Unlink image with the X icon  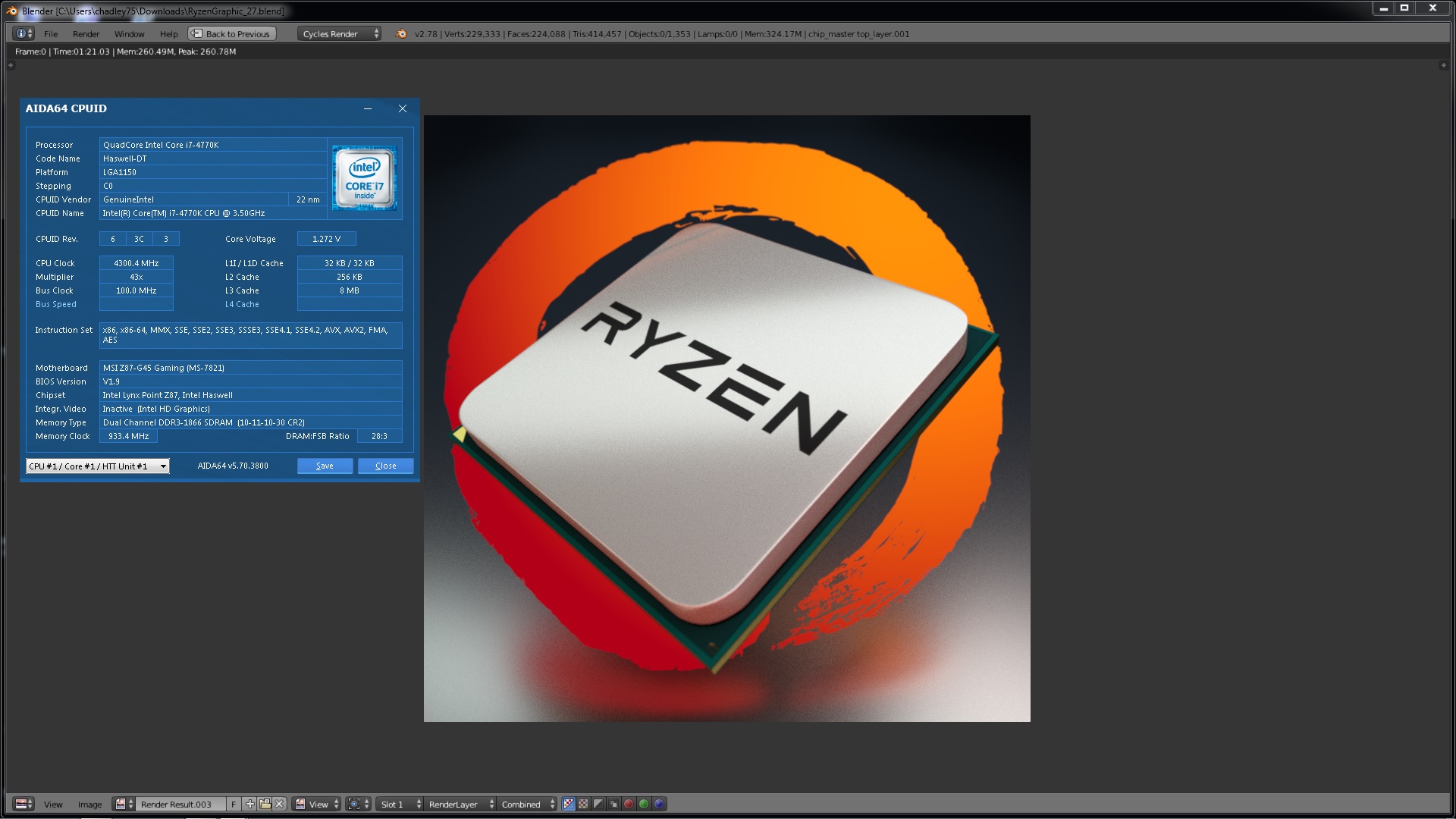click(x=279, y=804)
